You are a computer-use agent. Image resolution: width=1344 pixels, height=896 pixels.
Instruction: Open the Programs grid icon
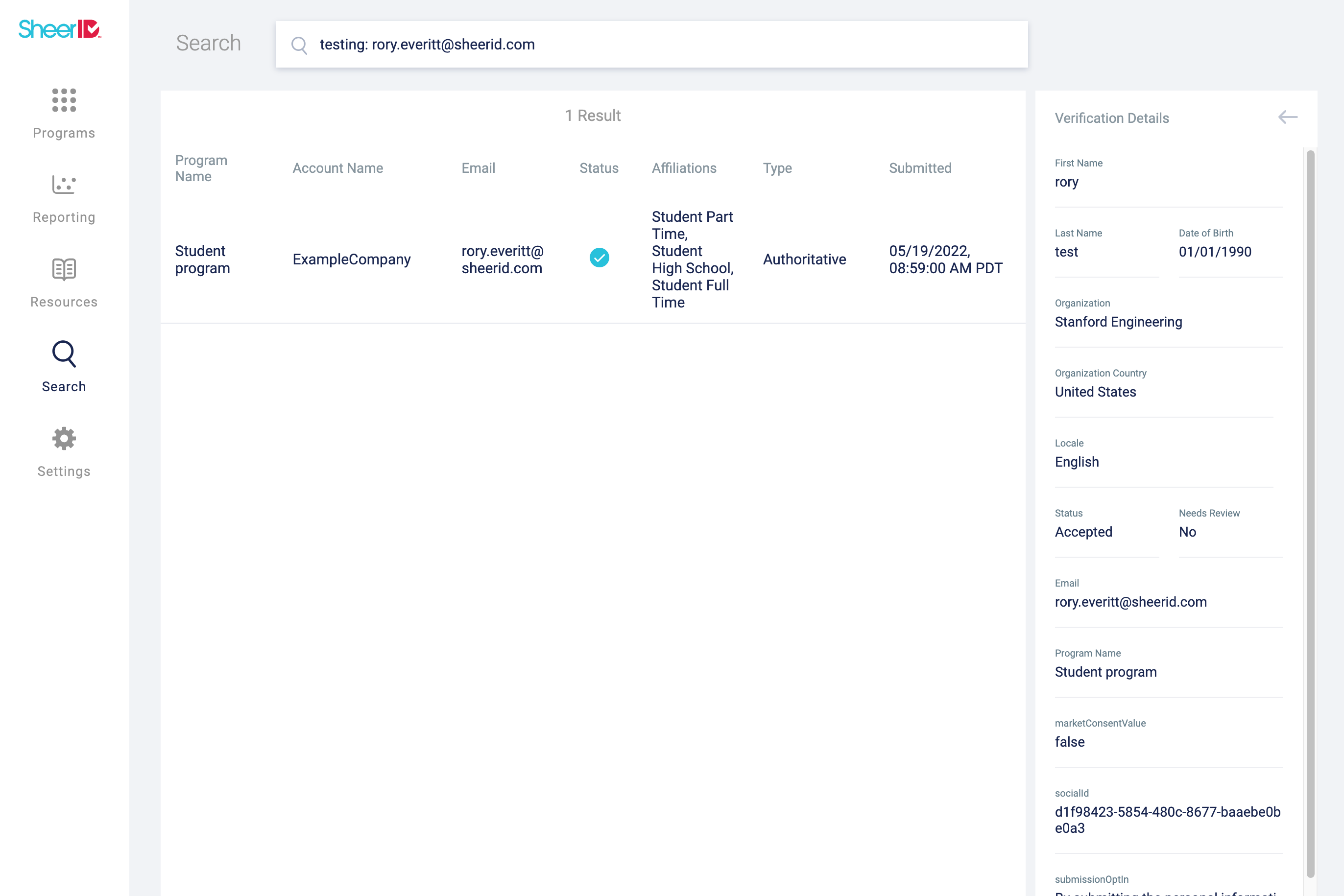click(x=64, y=100)
